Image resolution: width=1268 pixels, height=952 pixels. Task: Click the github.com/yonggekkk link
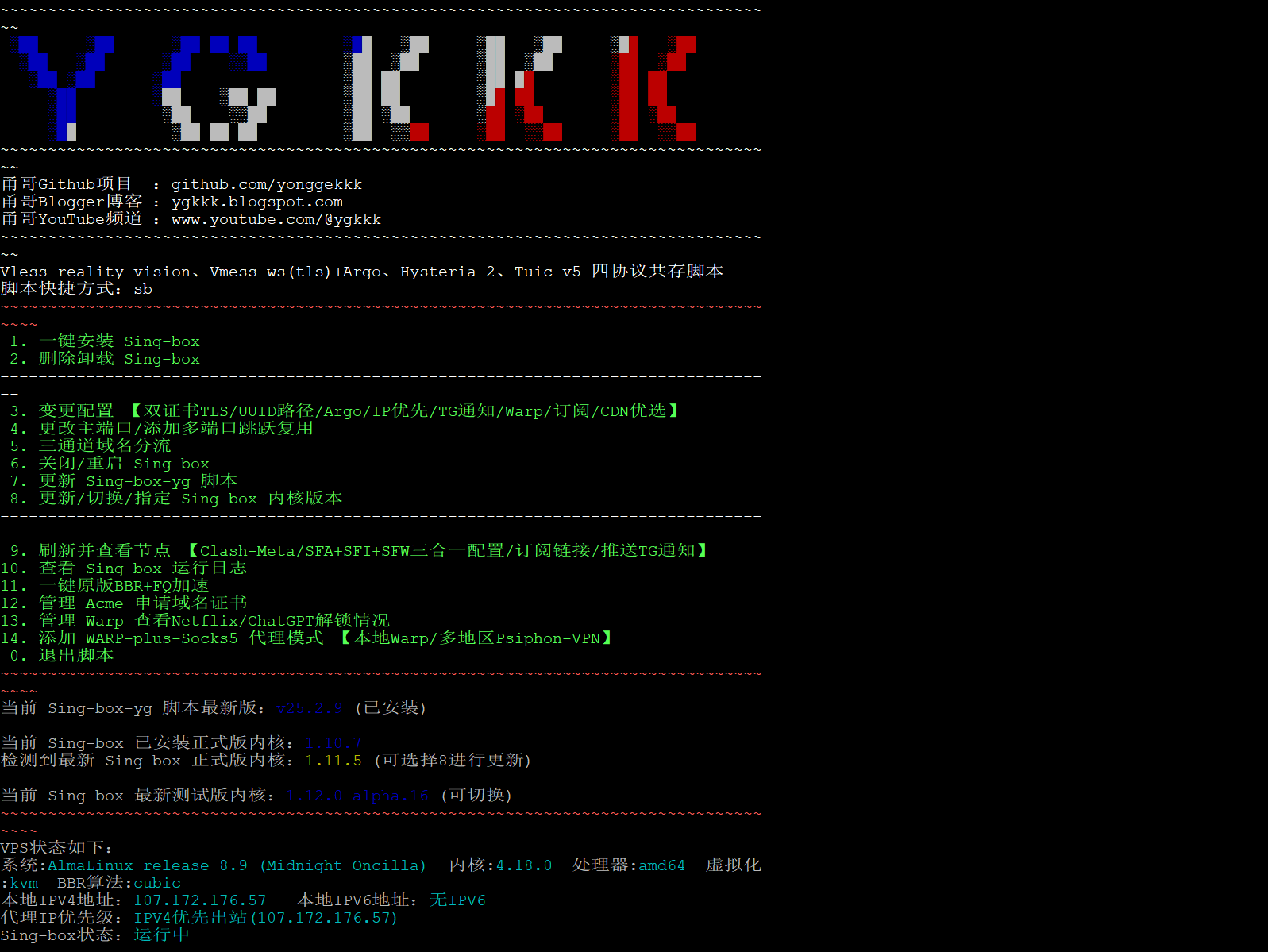coord(266,184)
